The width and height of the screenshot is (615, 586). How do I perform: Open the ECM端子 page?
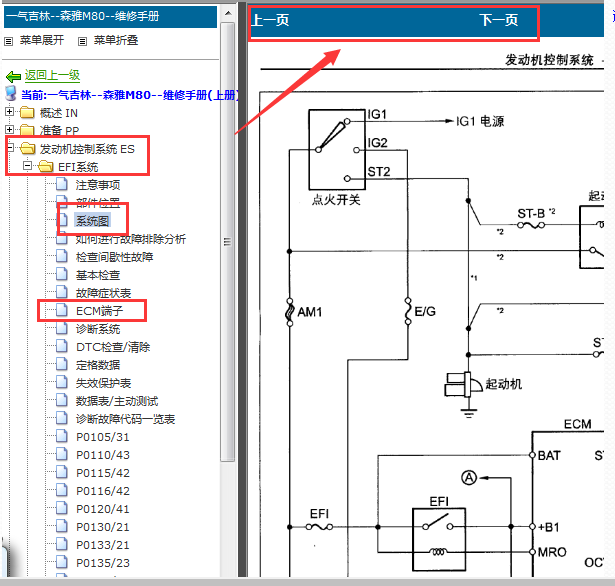pos(99,311)
